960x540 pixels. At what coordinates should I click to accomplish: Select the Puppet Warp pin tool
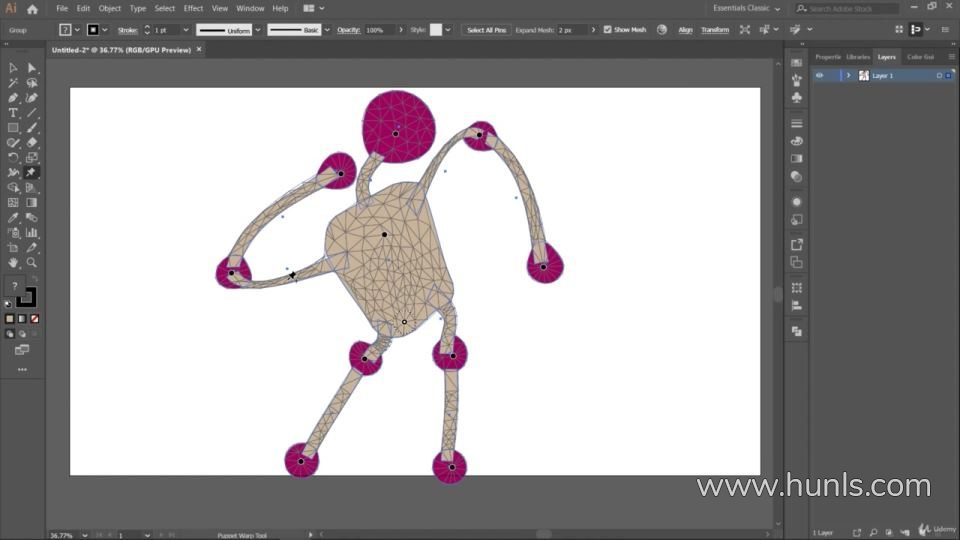(x=32, y=172)
